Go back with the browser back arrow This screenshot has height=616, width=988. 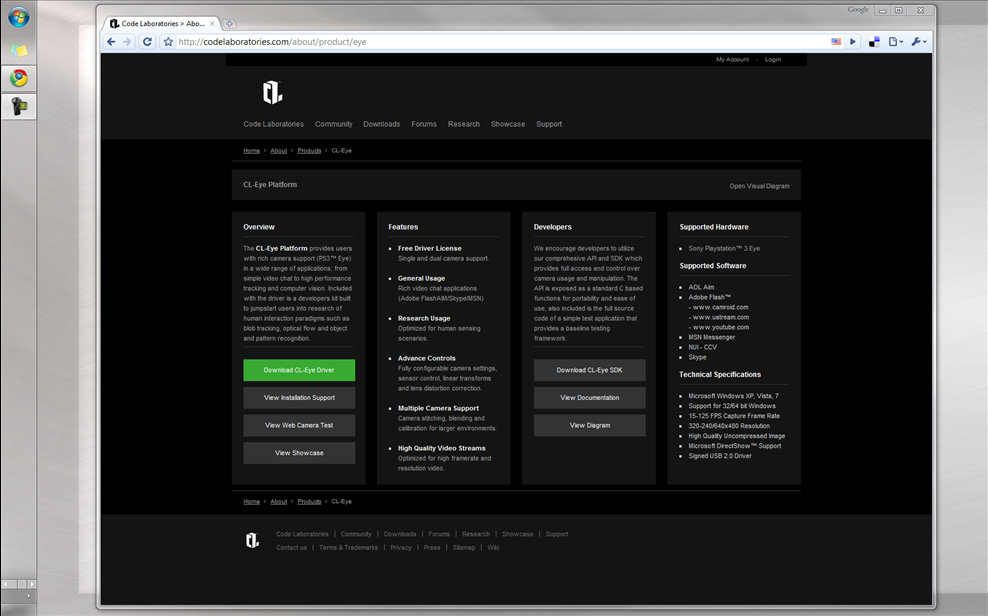[x=111, y=42]
